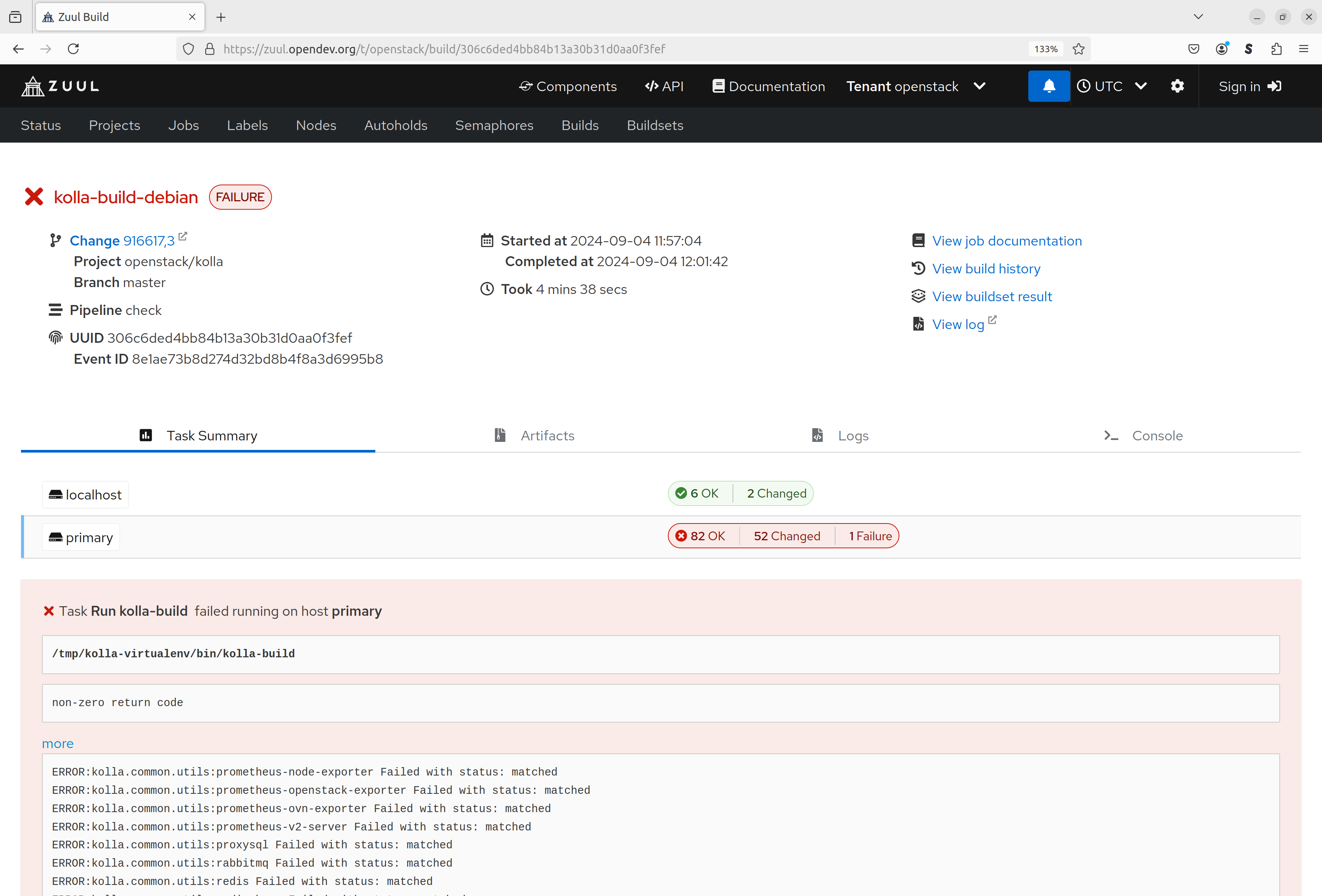Expand the localhost host row
The height and width of the screenshot is (896, 1322).
(x=85, y=494)
